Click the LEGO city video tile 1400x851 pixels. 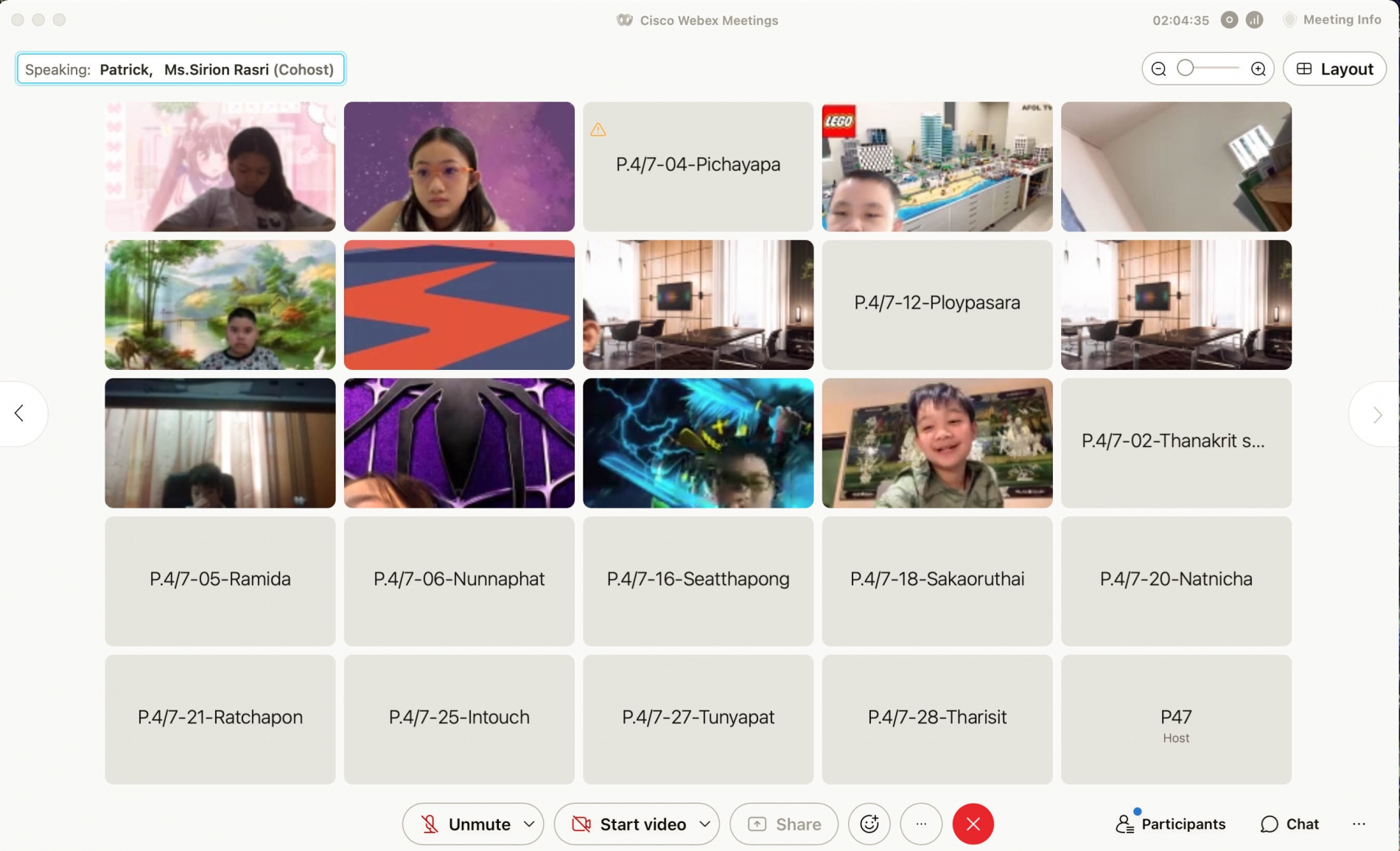pyautogui.click(x=937, y=167)
